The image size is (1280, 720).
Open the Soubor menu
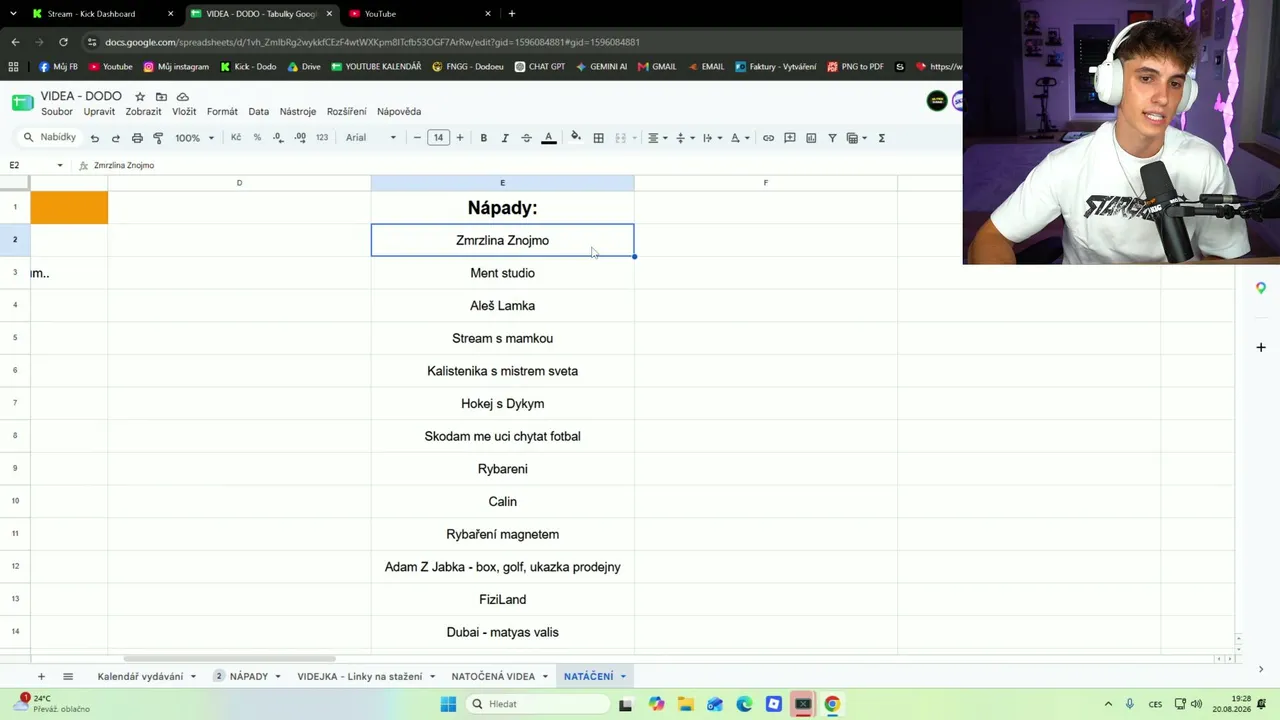coord(57,112)
